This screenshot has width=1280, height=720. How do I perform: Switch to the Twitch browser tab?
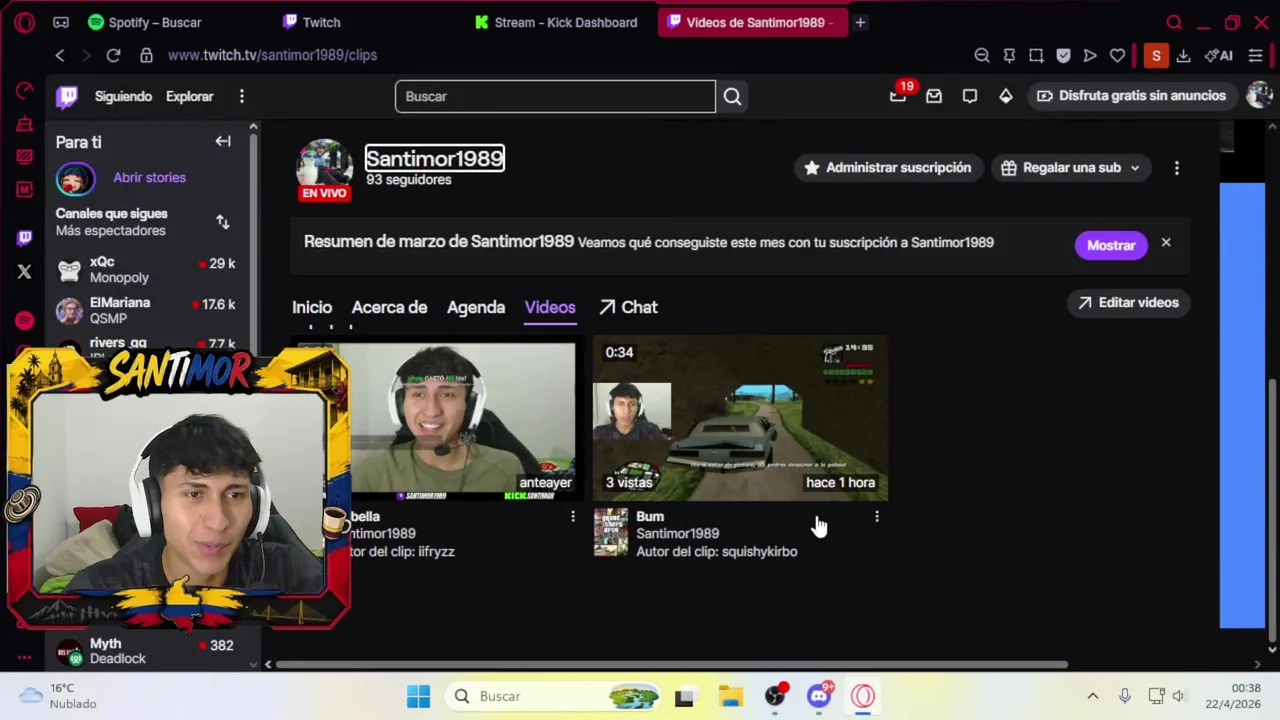pyautogui.click(x=312, y=22)
